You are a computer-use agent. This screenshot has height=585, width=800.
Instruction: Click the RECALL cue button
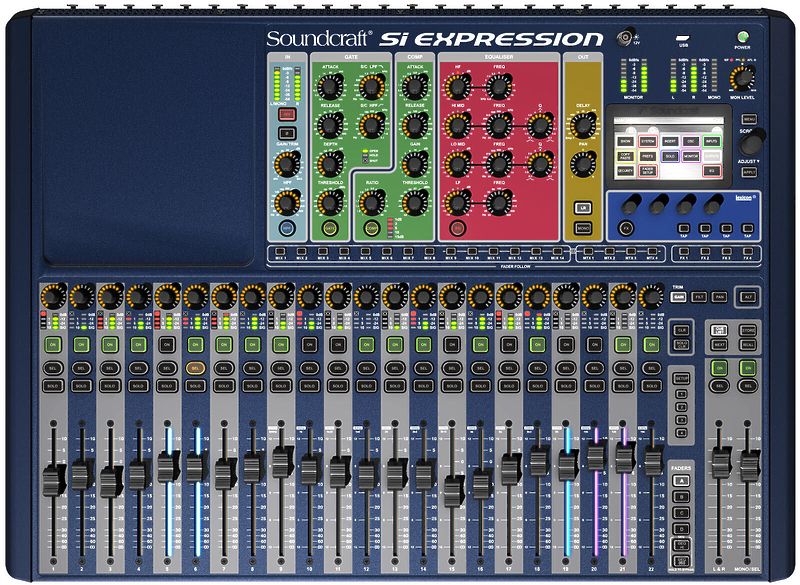click(x=748, y=345)
